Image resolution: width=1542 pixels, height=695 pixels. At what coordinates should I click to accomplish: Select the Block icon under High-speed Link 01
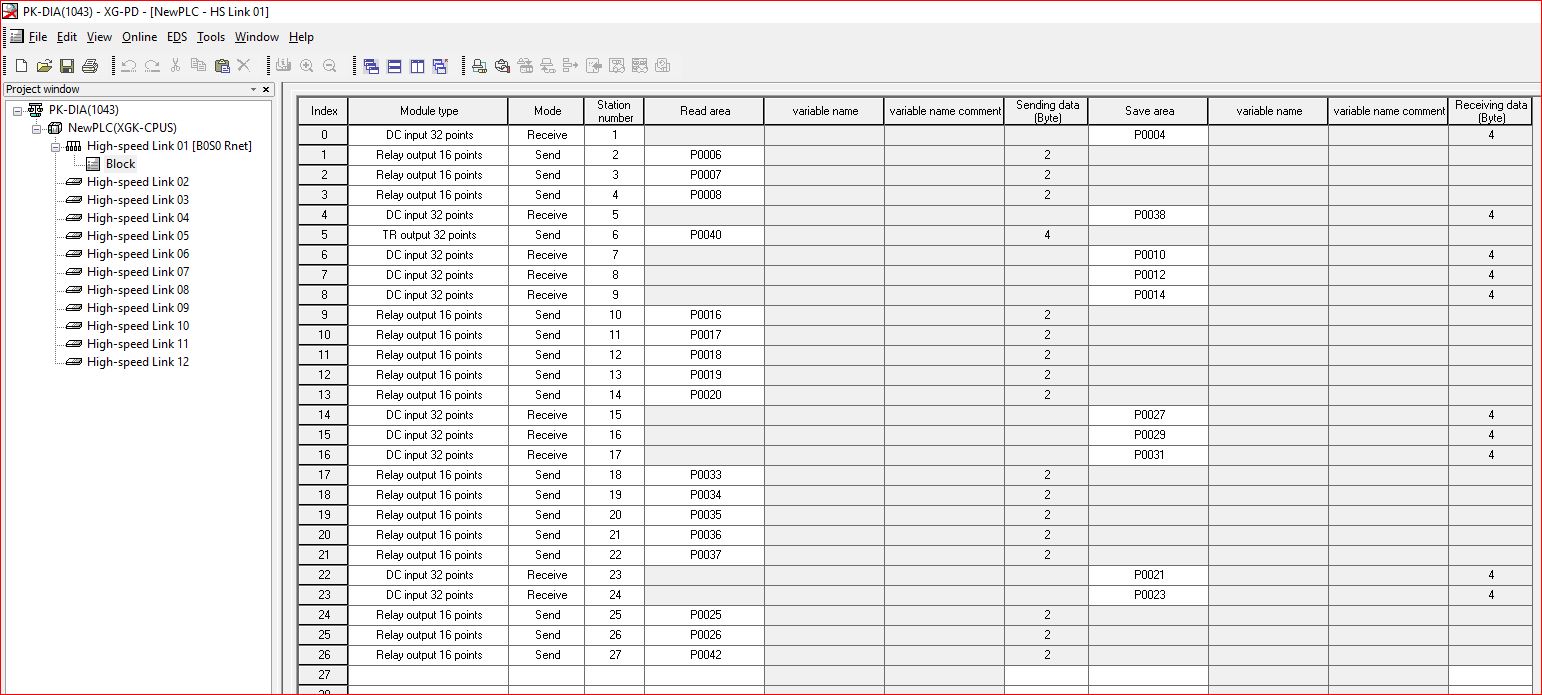tap(93, 164)
